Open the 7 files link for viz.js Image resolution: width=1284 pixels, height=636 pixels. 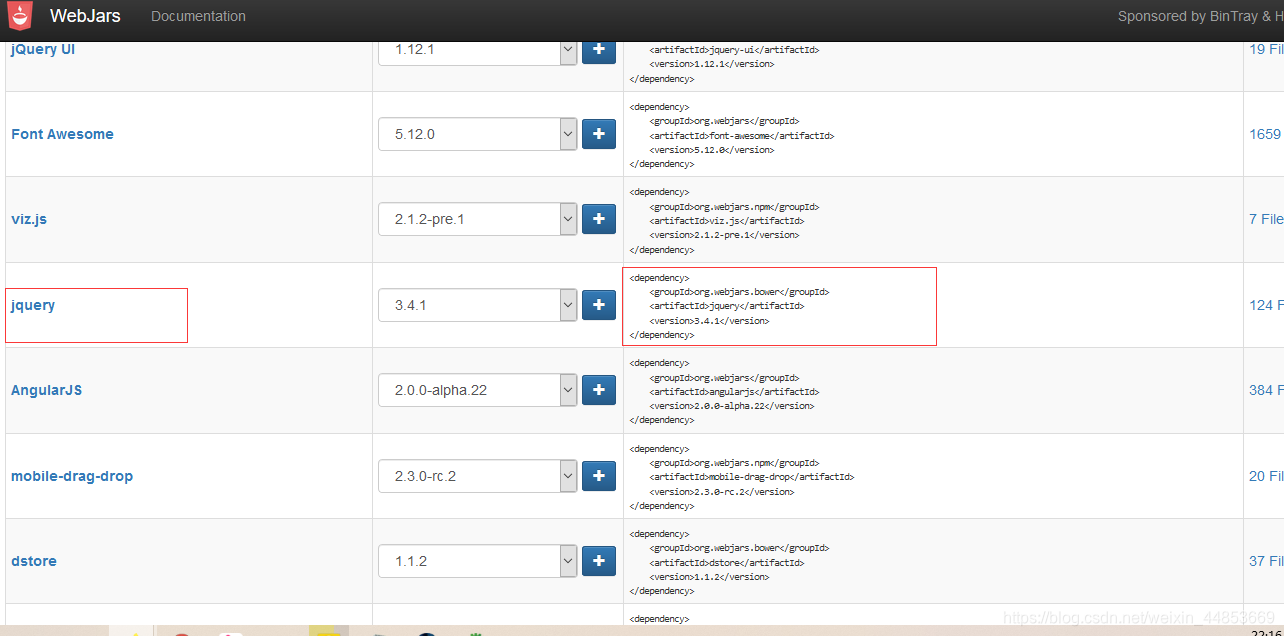pyautogui.click(x=1266, y=219)
